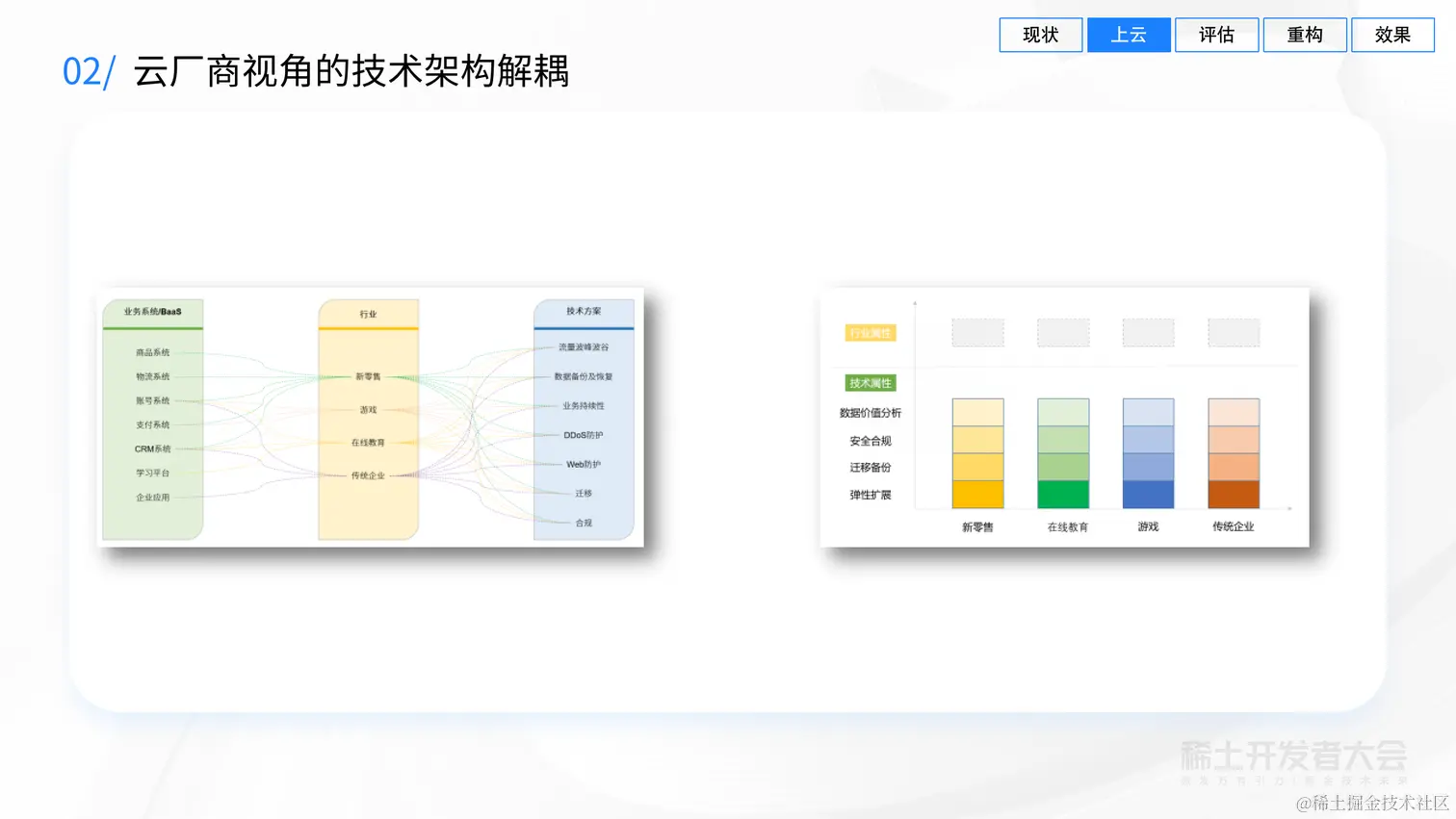Click the 业务系统/BaaS column header
Screen dimensions: 1456x819
coord(152,312)
